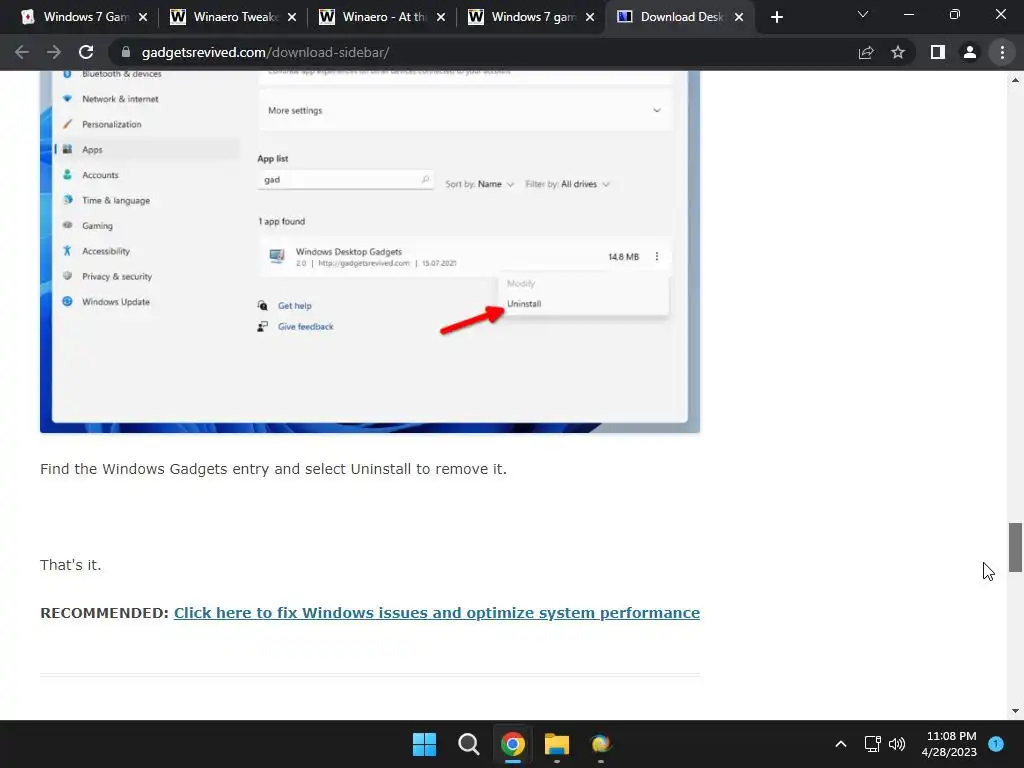The height and width of the screenshot is (768, 1024).
Task: Open the notification badge icon
Action: click(x=996, y=743)
